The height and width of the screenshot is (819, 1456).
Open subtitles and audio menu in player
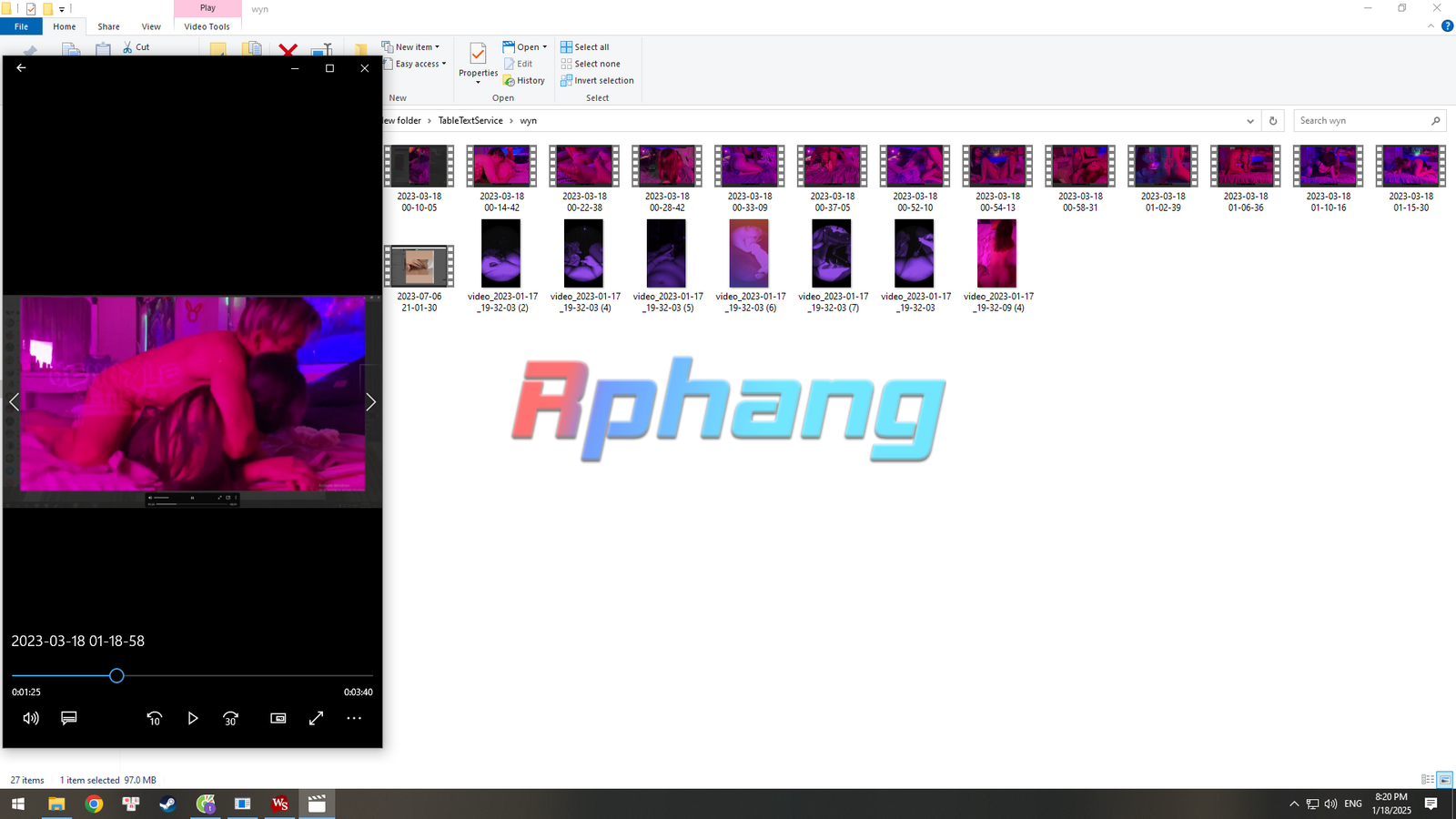(x=68, y=718)
